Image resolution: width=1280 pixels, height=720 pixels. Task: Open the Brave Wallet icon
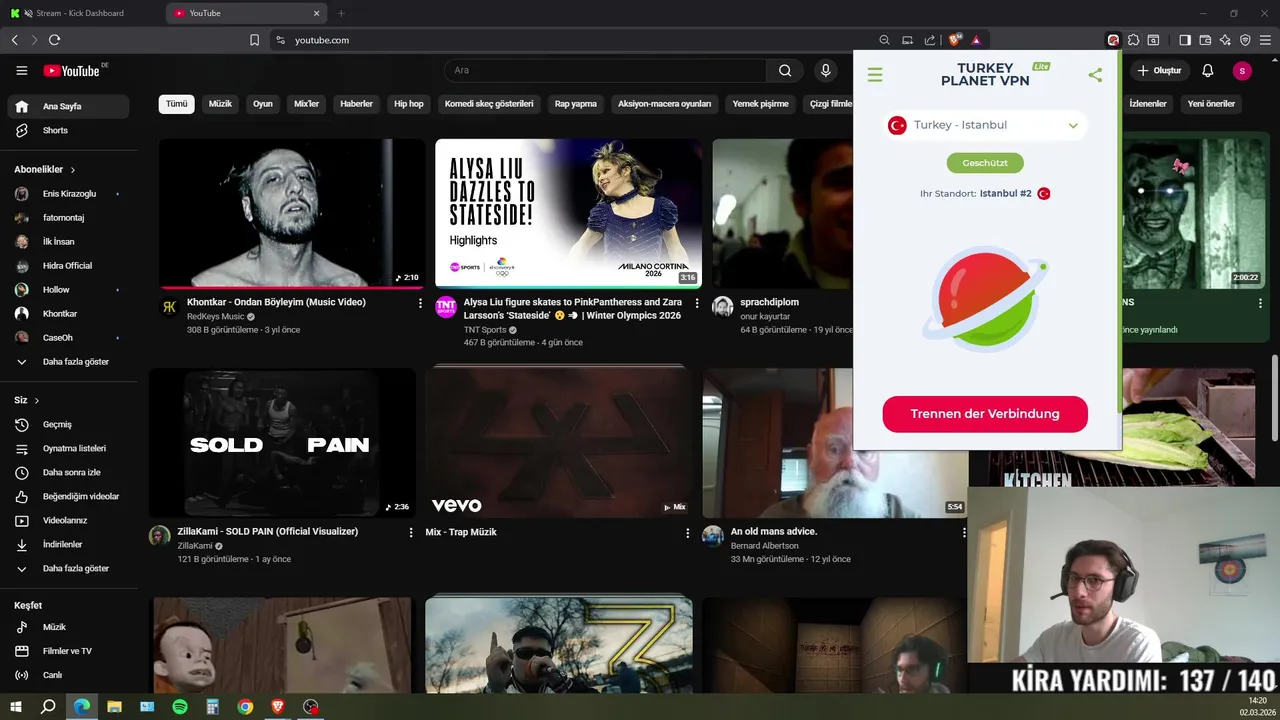(1205, 40)
